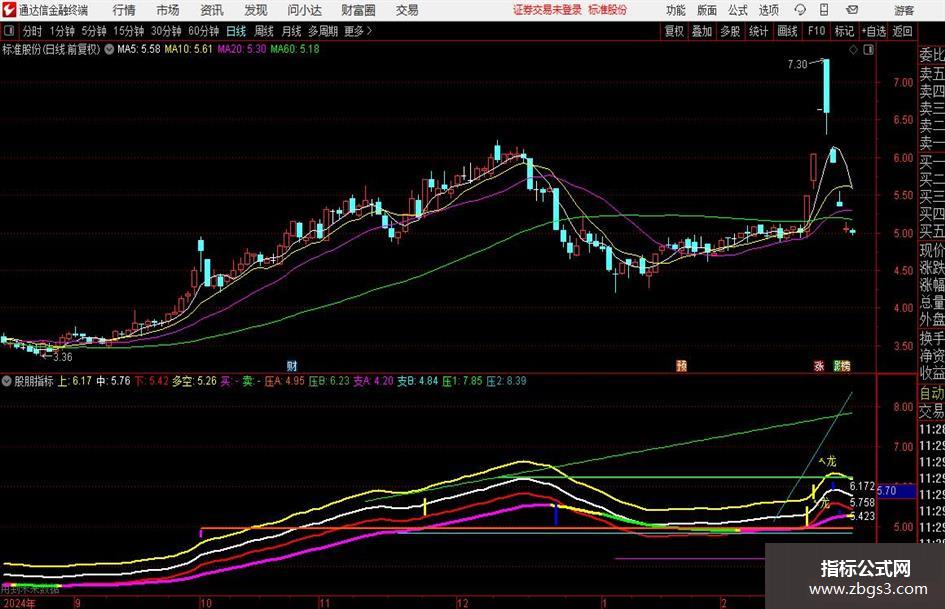Click the 12 month marker on time axis
The width and height of the screenshot is (945, 609).
(x=462, y=602)
